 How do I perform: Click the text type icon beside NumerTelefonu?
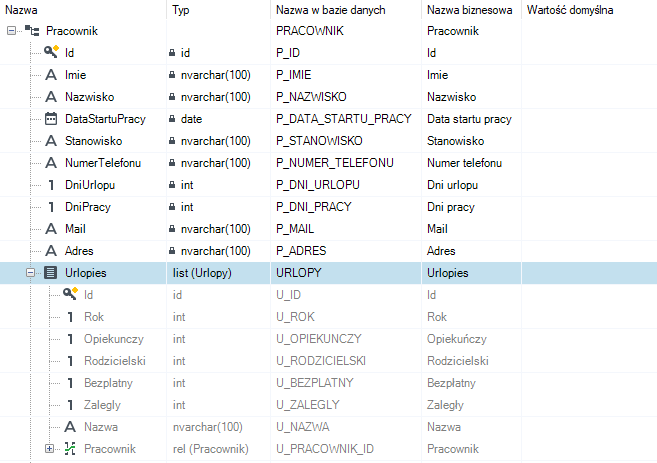click(x=51, y=163)
